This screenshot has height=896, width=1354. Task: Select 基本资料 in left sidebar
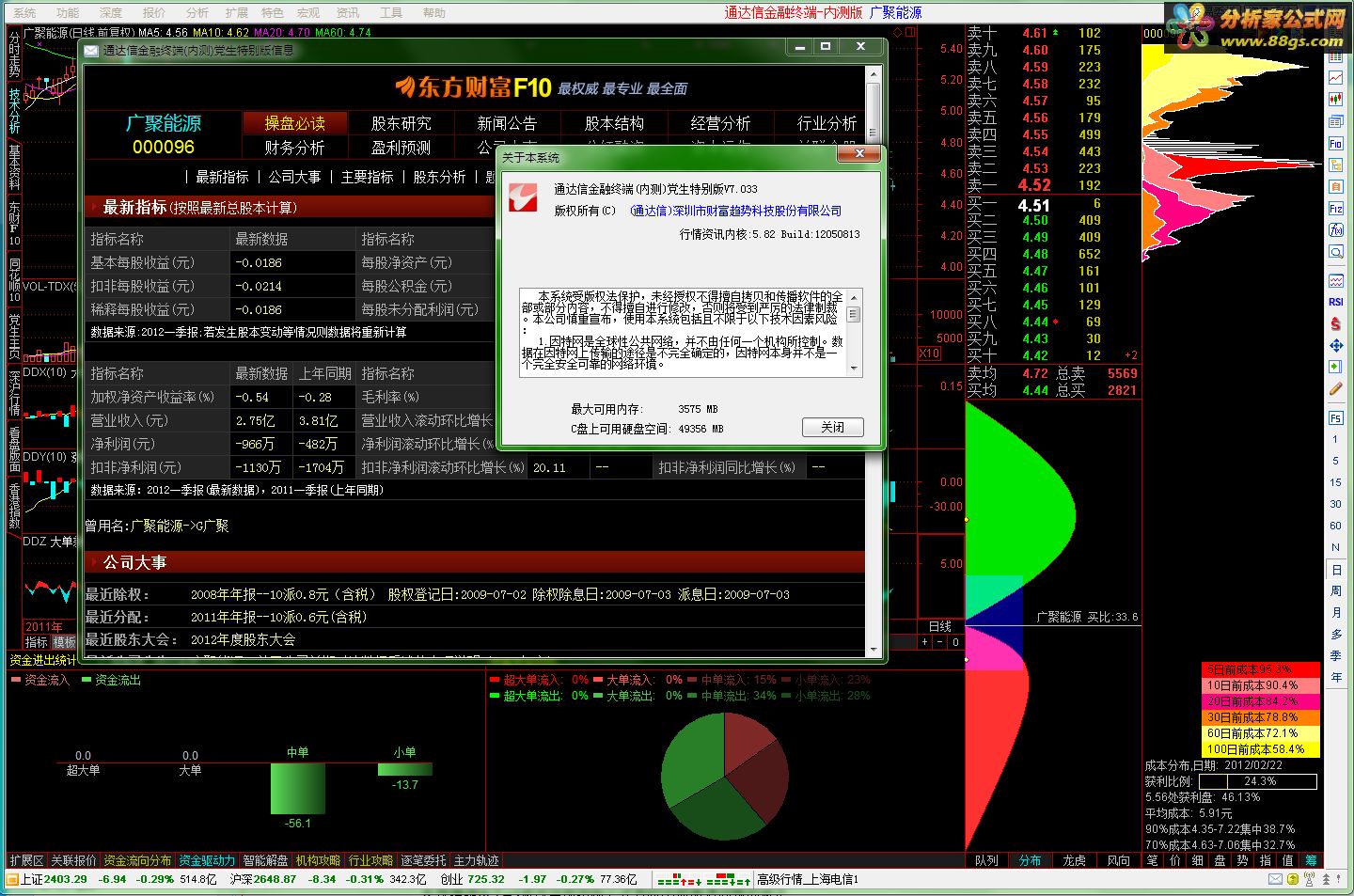pyautogui.click(x=14, y=167)
